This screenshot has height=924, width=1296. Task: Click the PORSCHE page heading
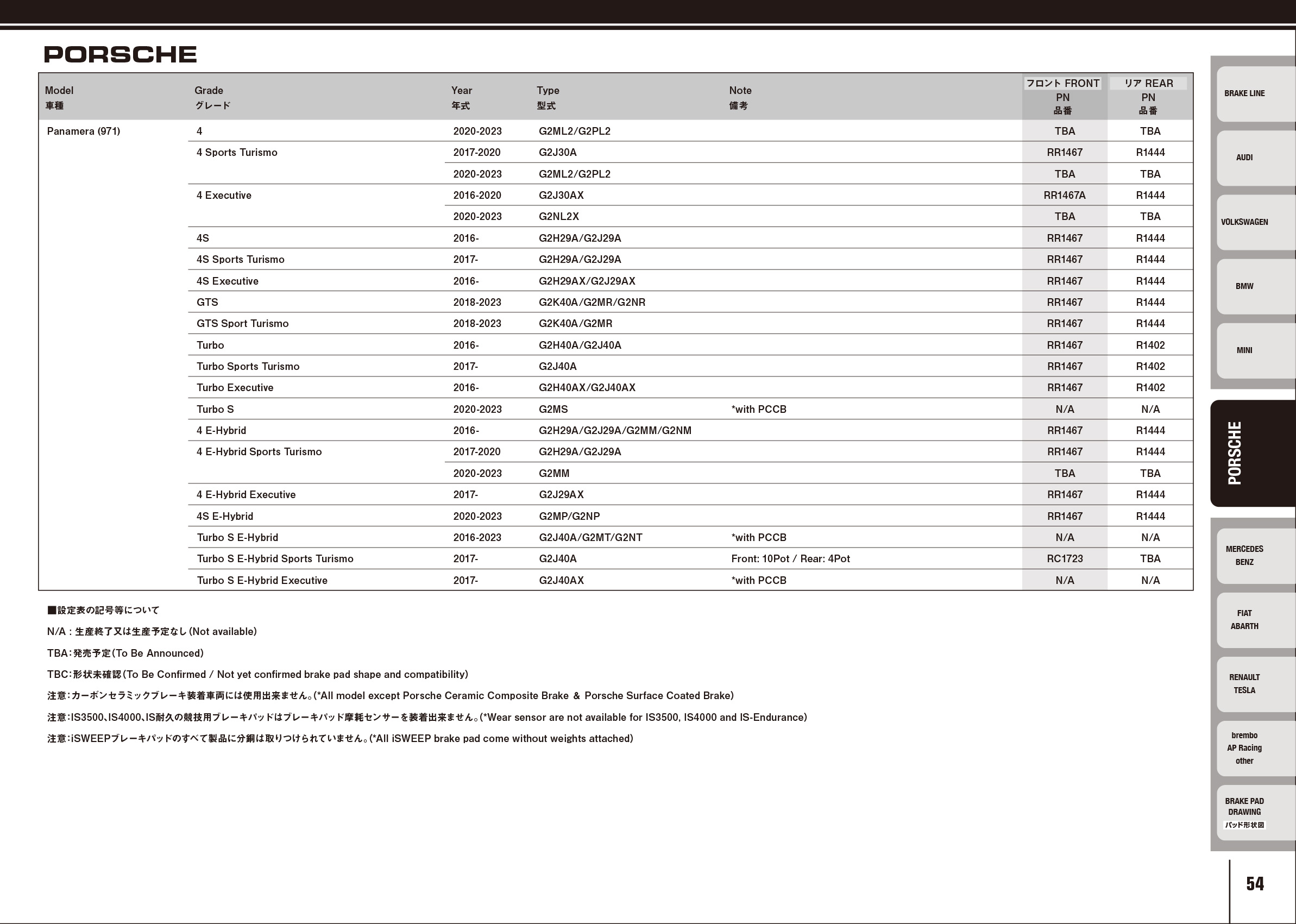point(120,55)
